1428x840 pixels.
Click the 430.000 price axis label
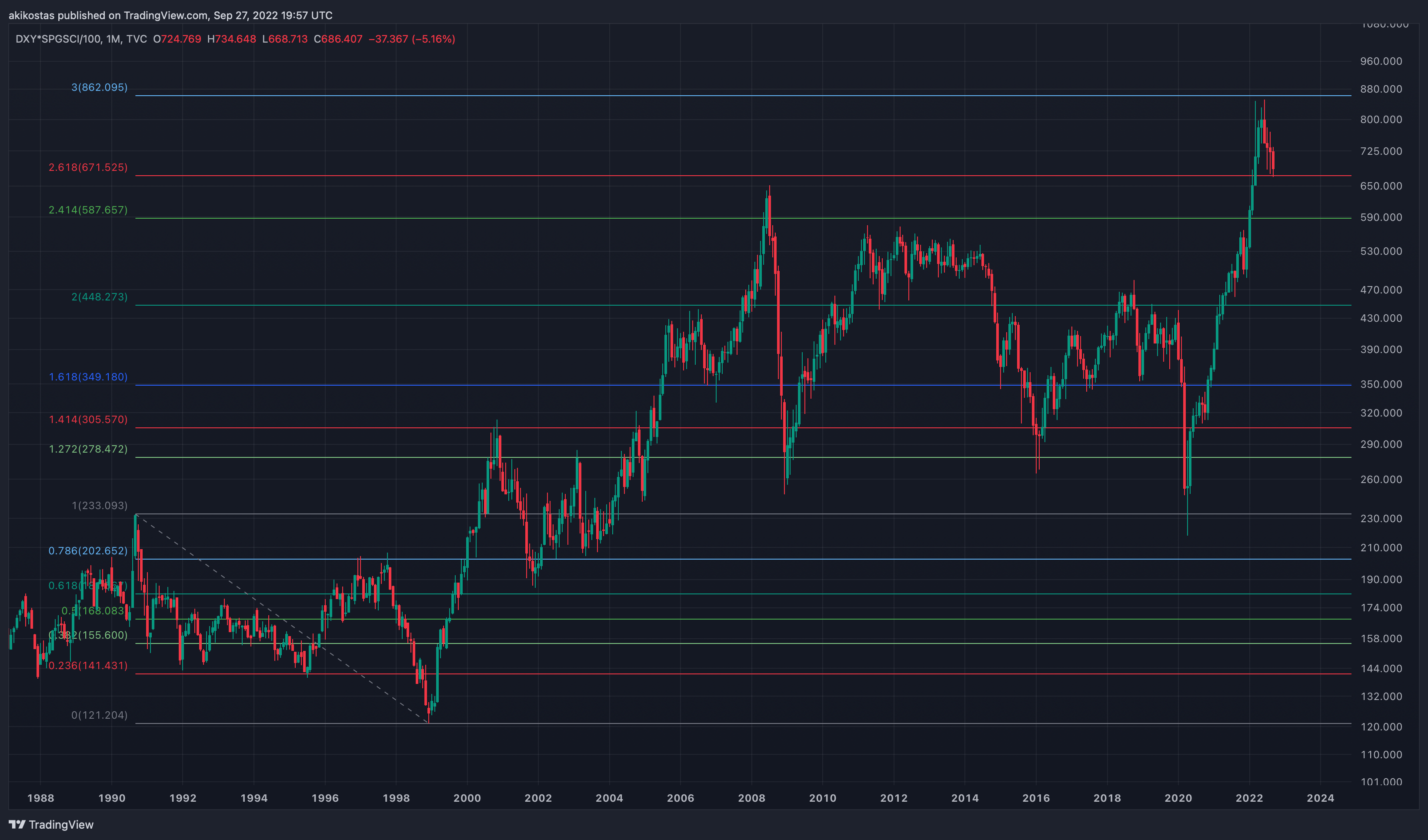pyautogui.click(x=1381, y=318)
